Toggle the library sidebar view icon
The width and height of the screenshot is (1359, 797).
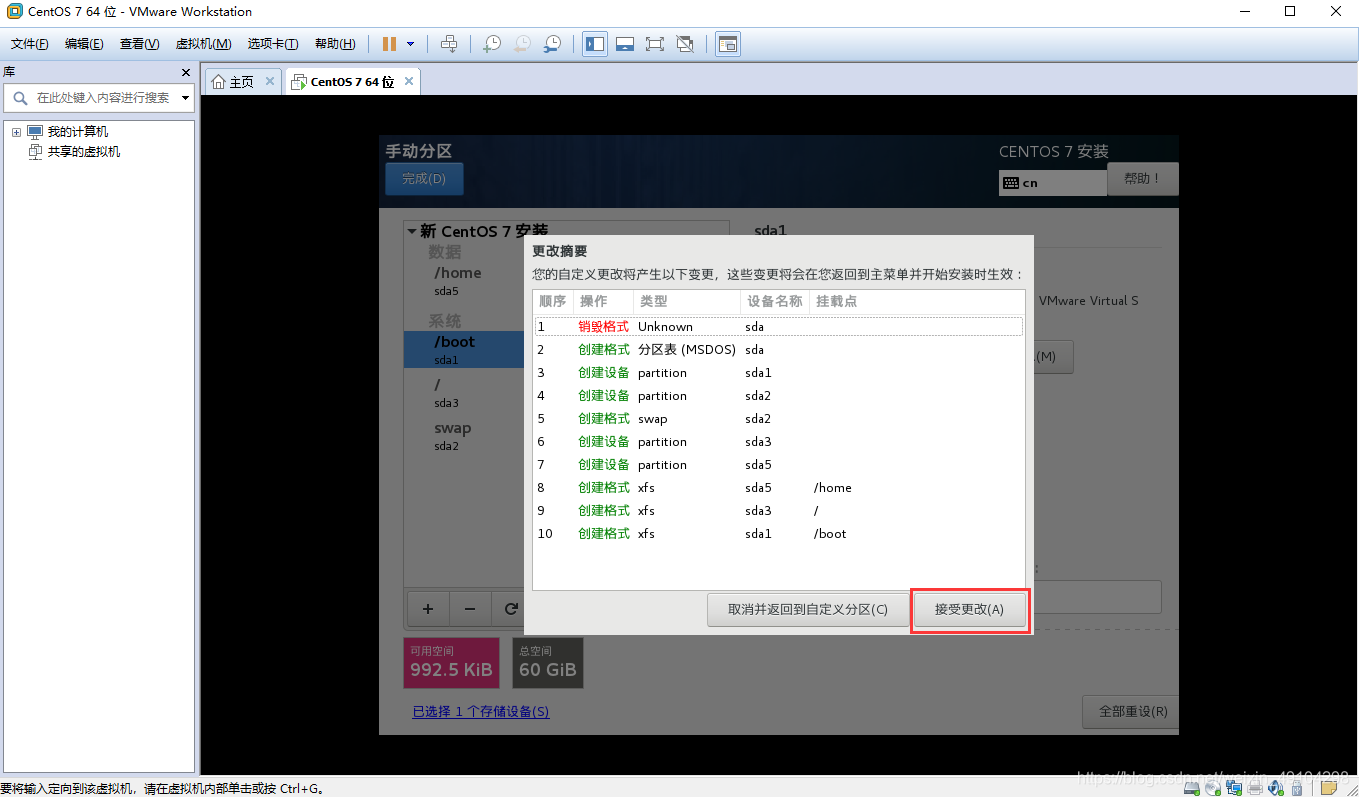(595, 44)
